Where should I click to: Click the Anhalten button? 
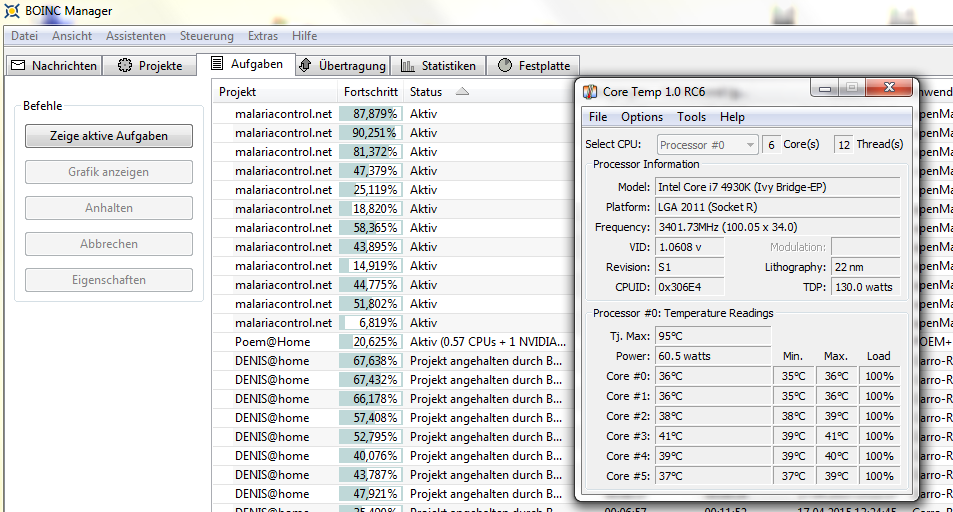109,208
